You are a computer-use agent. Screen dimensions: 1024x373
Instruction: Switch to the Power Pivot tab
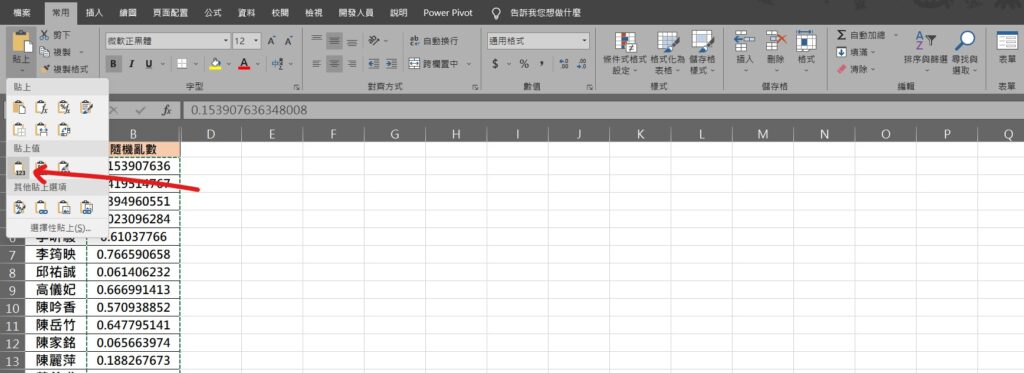[x=447, y=12]
